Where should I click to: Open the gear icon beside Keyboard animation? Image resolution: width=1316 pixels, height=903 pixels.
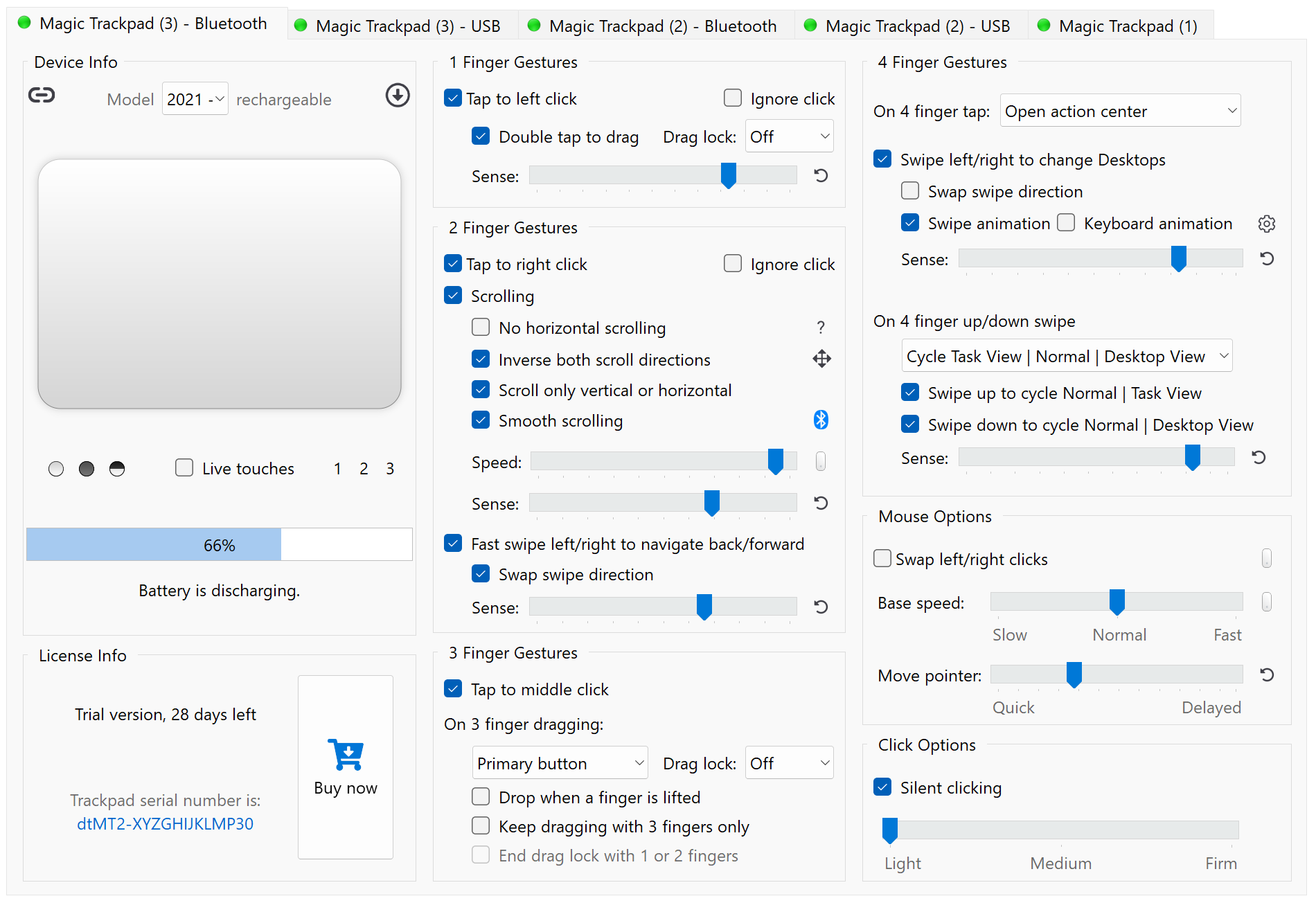coord(1267,223)
